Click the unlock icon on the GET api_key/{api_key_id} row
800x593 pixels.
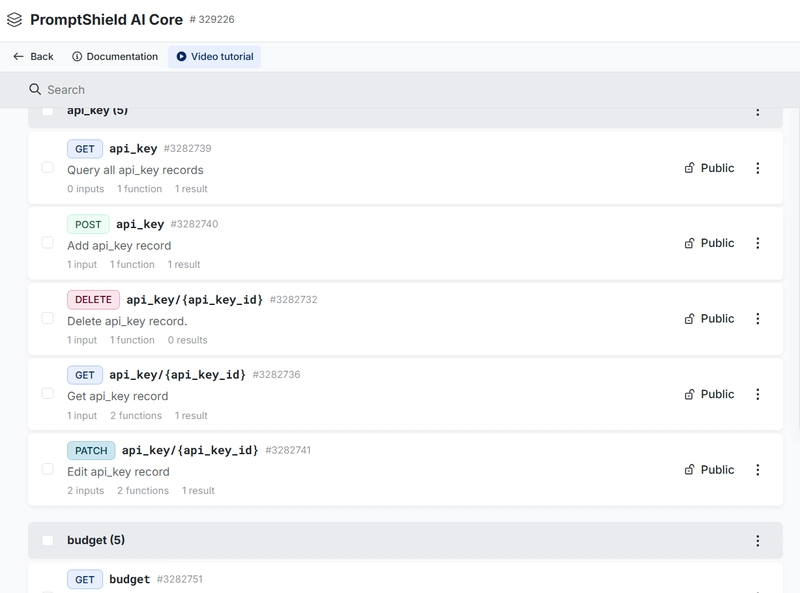coord(689,394)
